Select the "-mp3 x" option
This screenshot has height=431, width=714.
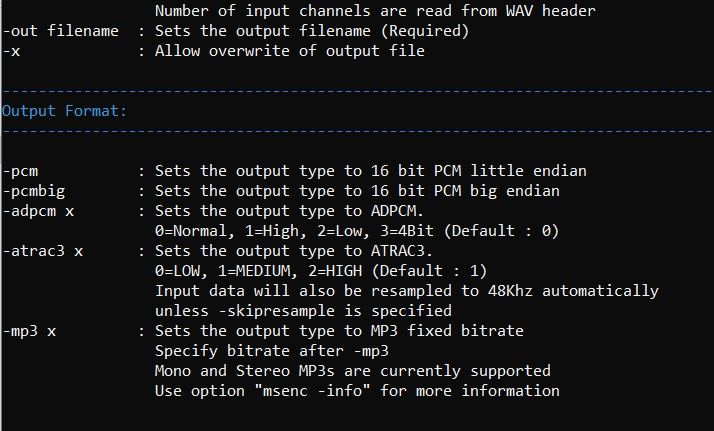coord(30,331)
